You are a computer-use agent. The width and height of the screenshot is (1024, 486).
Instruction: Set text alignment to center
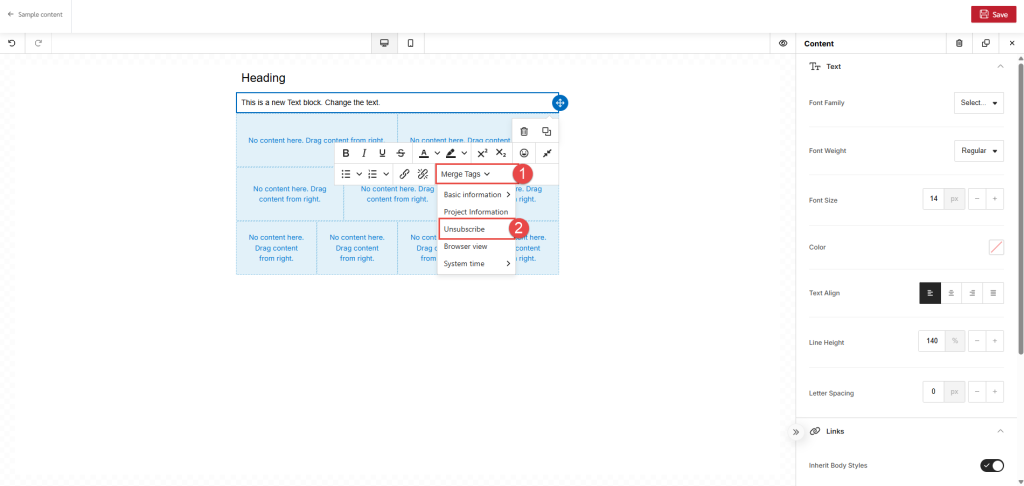coord(951,293)
